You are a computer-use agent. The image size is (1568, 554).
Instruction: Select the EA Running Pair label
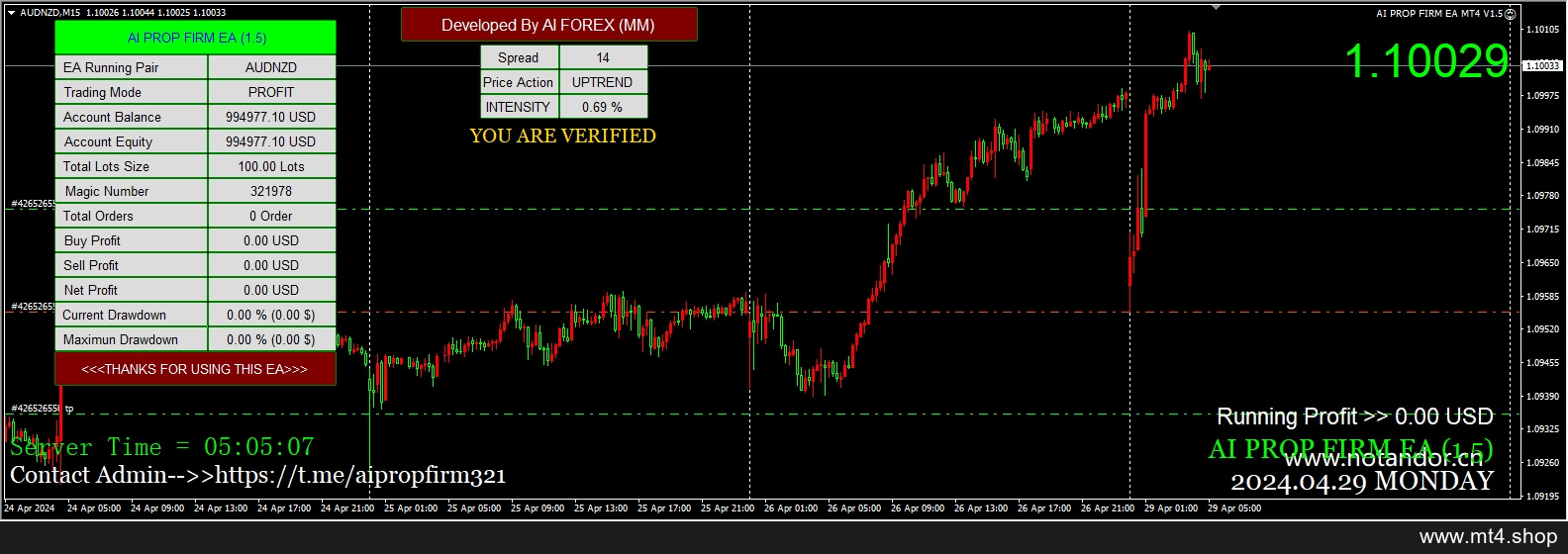point(132,67)
